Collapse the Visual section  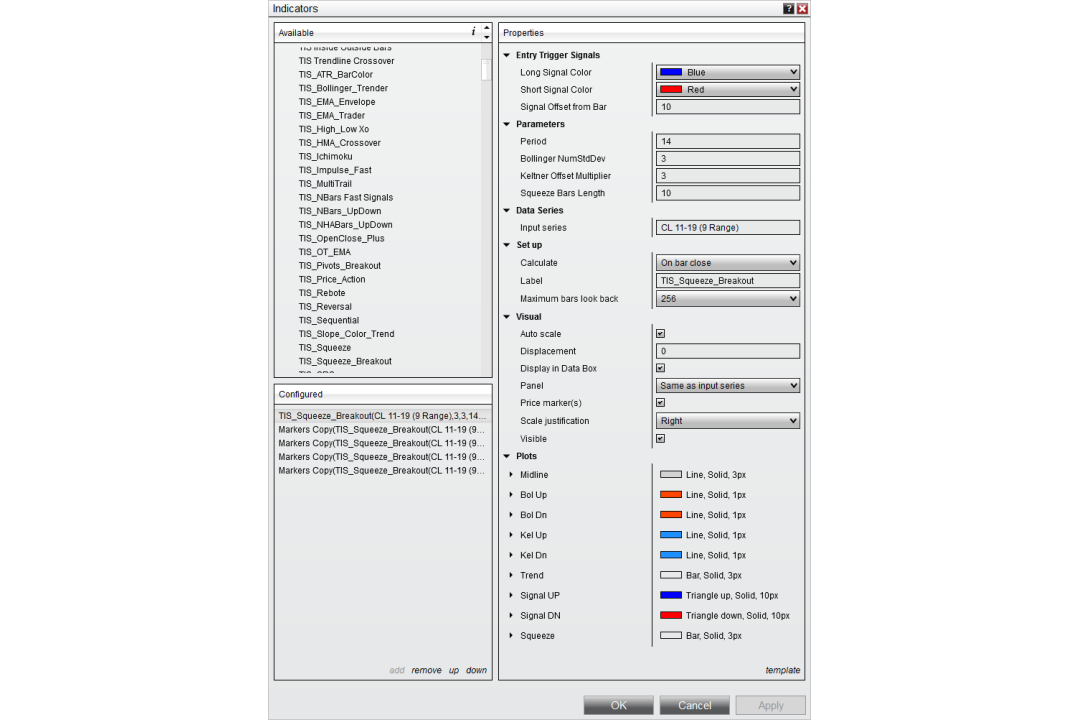(507, 317)
